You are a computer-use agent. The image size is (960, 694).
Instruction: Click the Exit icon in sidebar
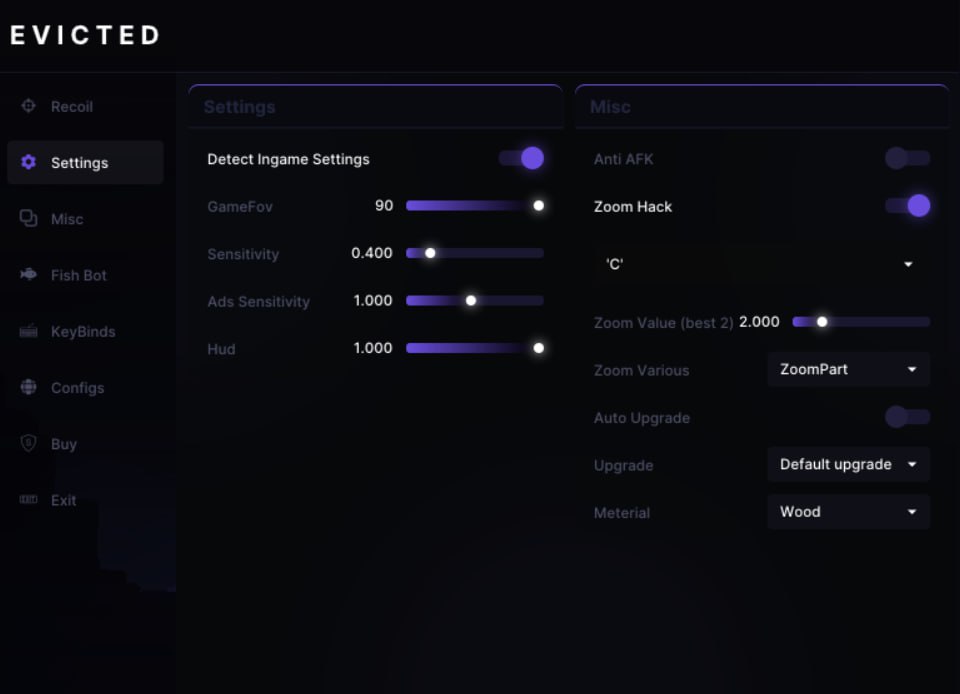[x=28, y=499]
